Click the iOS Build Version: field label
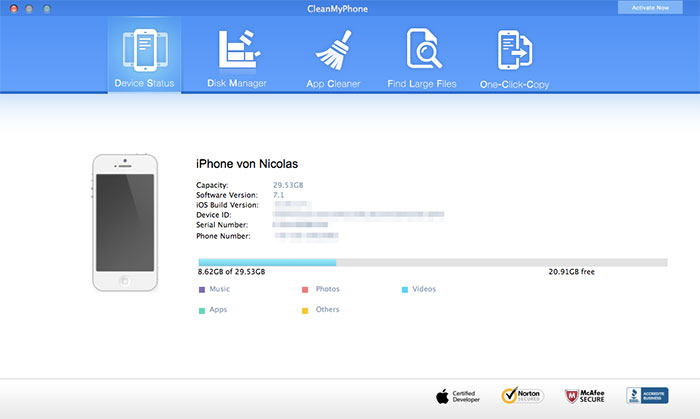700x419 pixels. pyautogui.click(x=227, y=205)
